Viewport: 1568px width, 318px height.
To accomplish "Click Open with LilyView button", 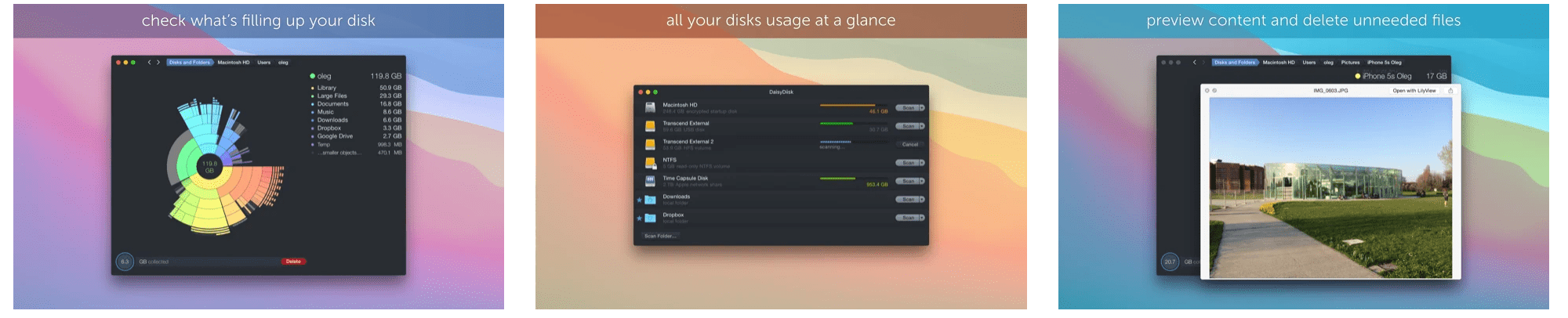I will coord(1414,91).
